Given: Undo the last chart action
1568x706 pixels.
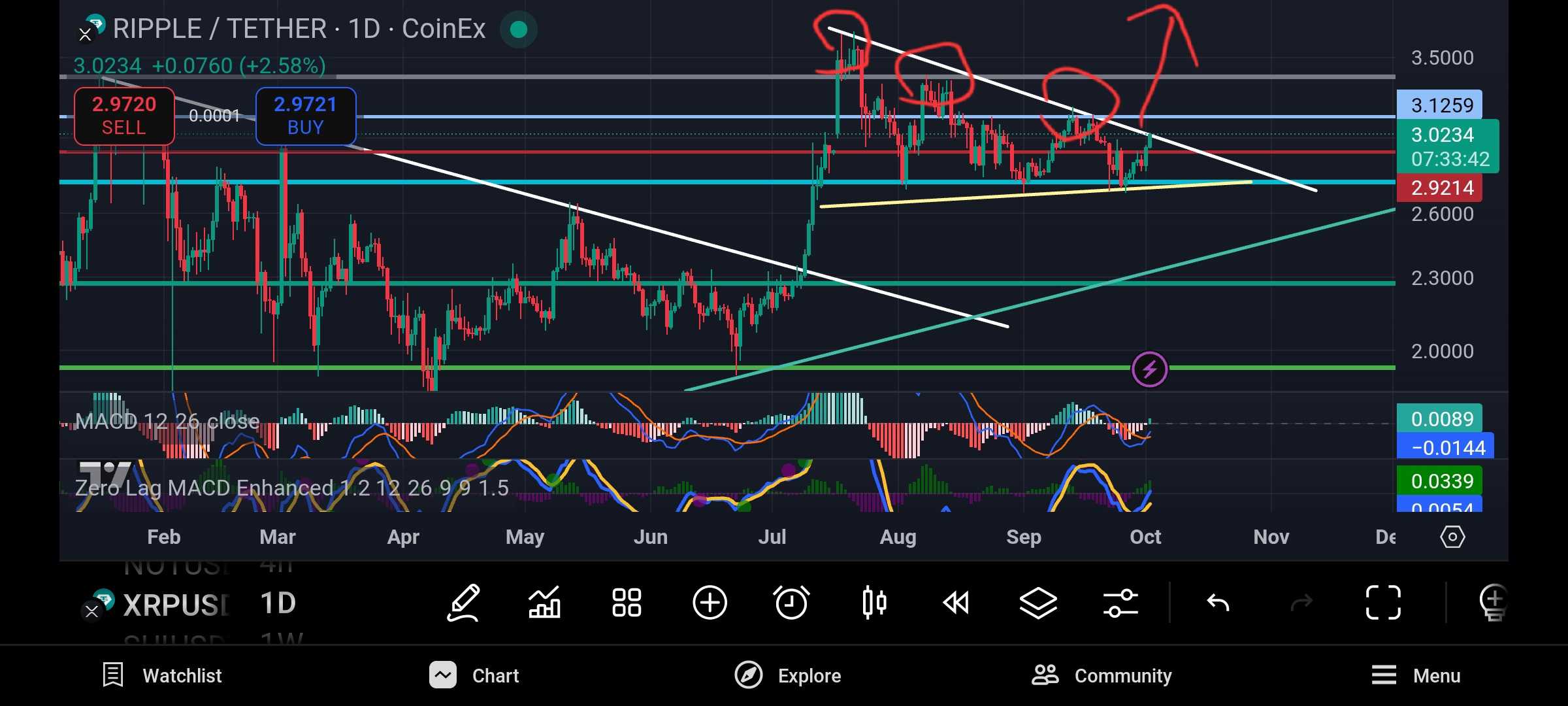Looking at the screenshot, I should 1218,603.
